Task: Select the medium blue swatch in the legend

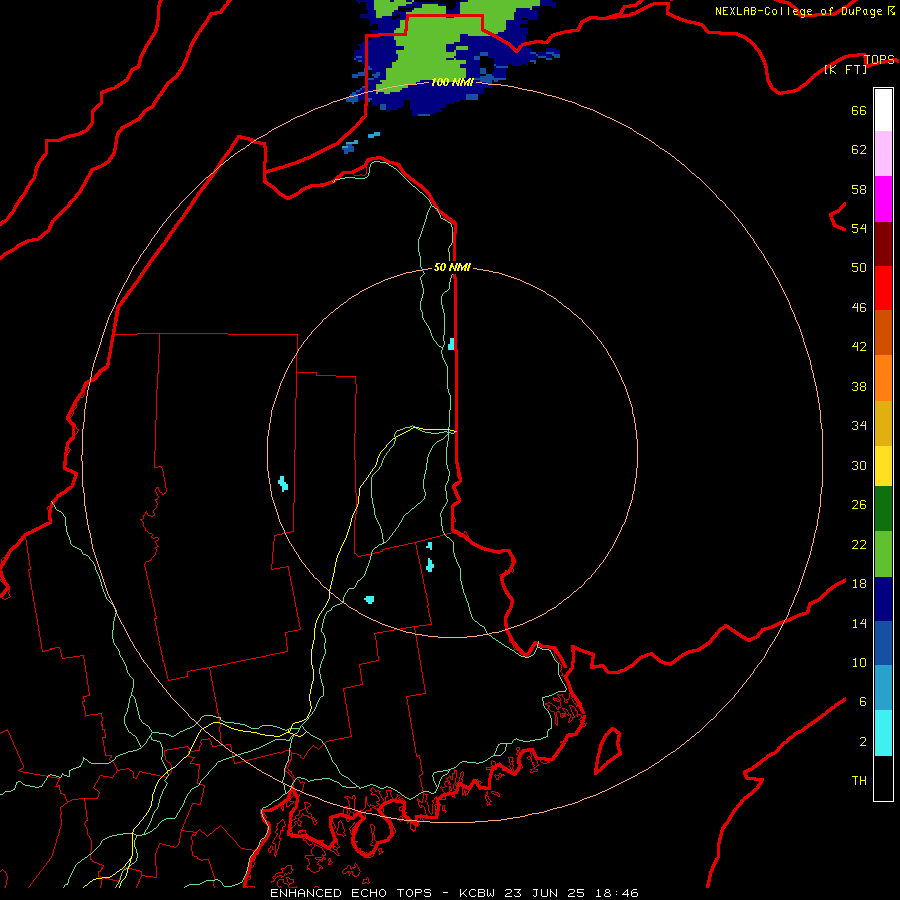Action: 883,643
